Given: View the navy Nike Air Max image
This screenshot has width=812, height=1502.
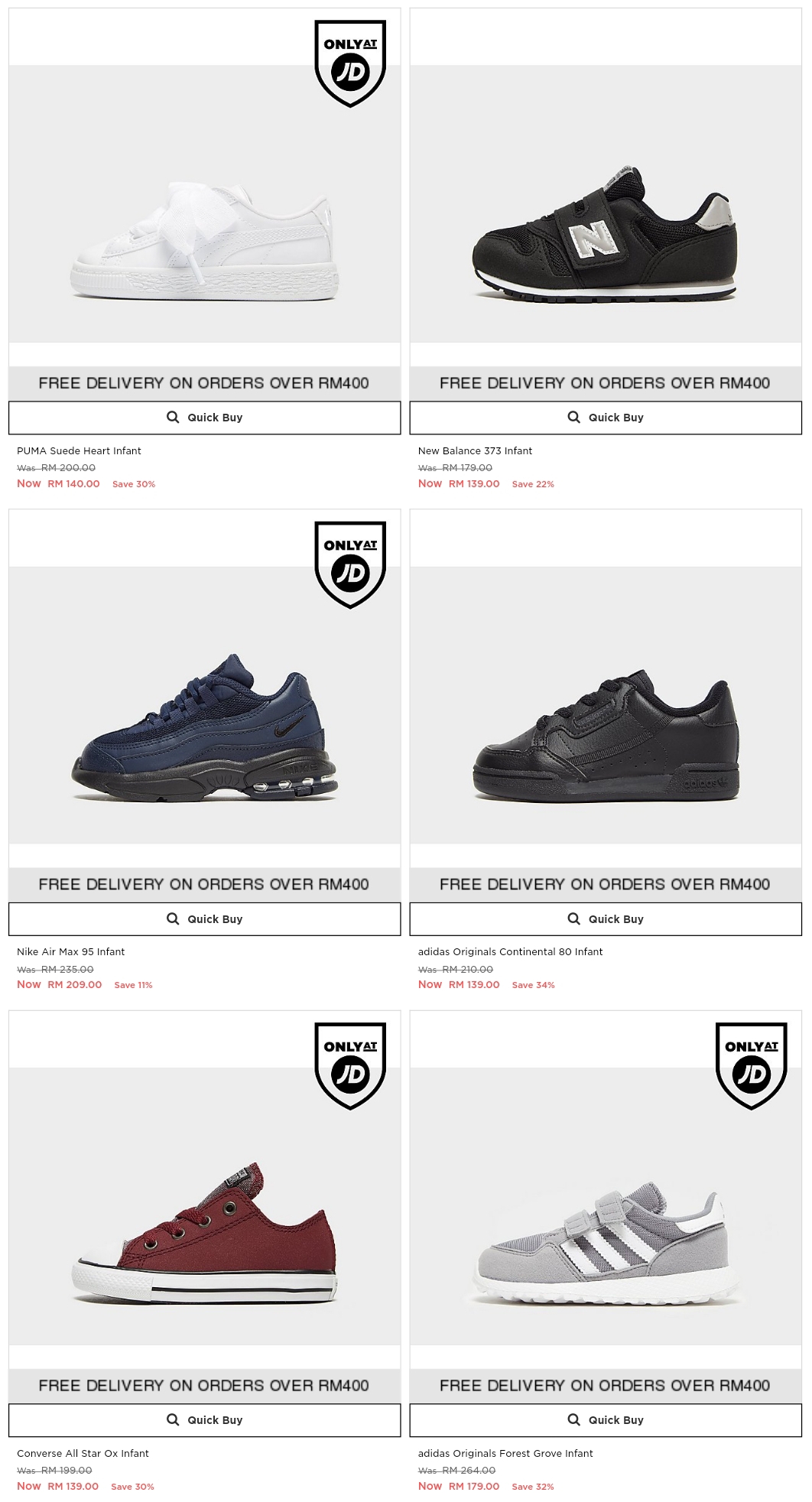Looking at the screenshot, I should point(204,727).
